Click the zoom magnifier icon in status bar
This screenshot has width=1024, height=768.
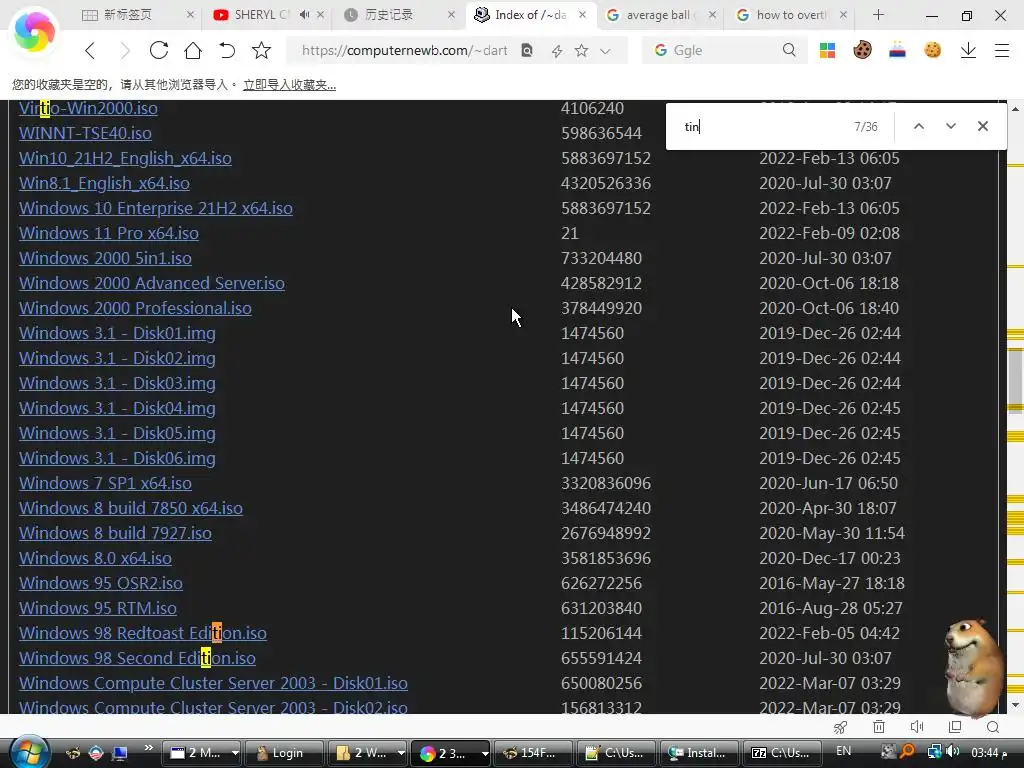(x=993, y=727)
